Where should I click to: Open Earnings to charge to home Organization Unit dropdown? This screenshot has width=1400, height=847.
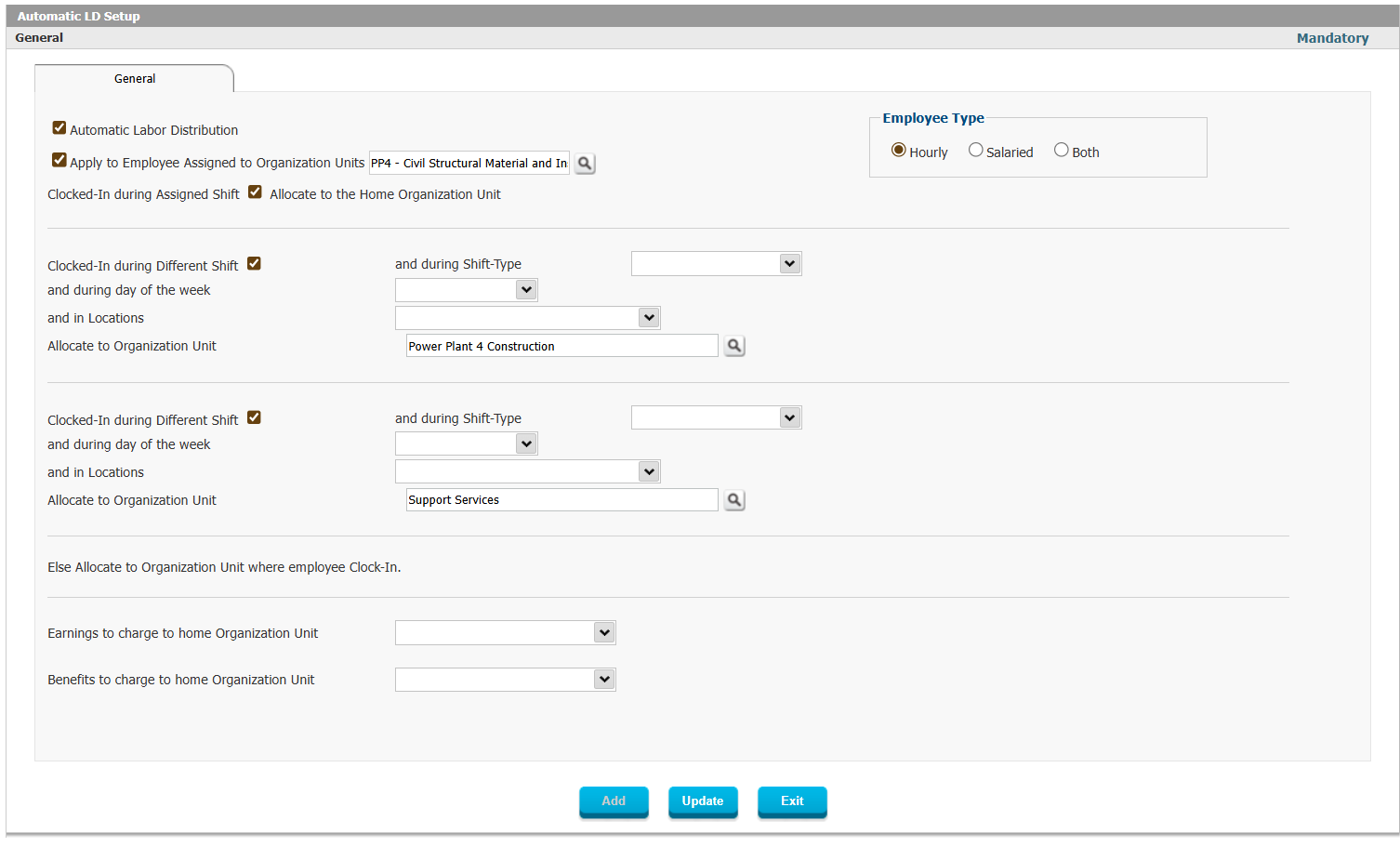coord(506,633)
